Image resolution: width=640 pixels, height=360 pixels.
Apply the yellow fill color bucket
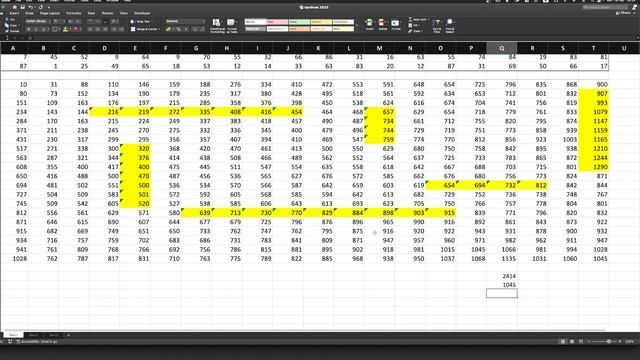click(65, 29)
